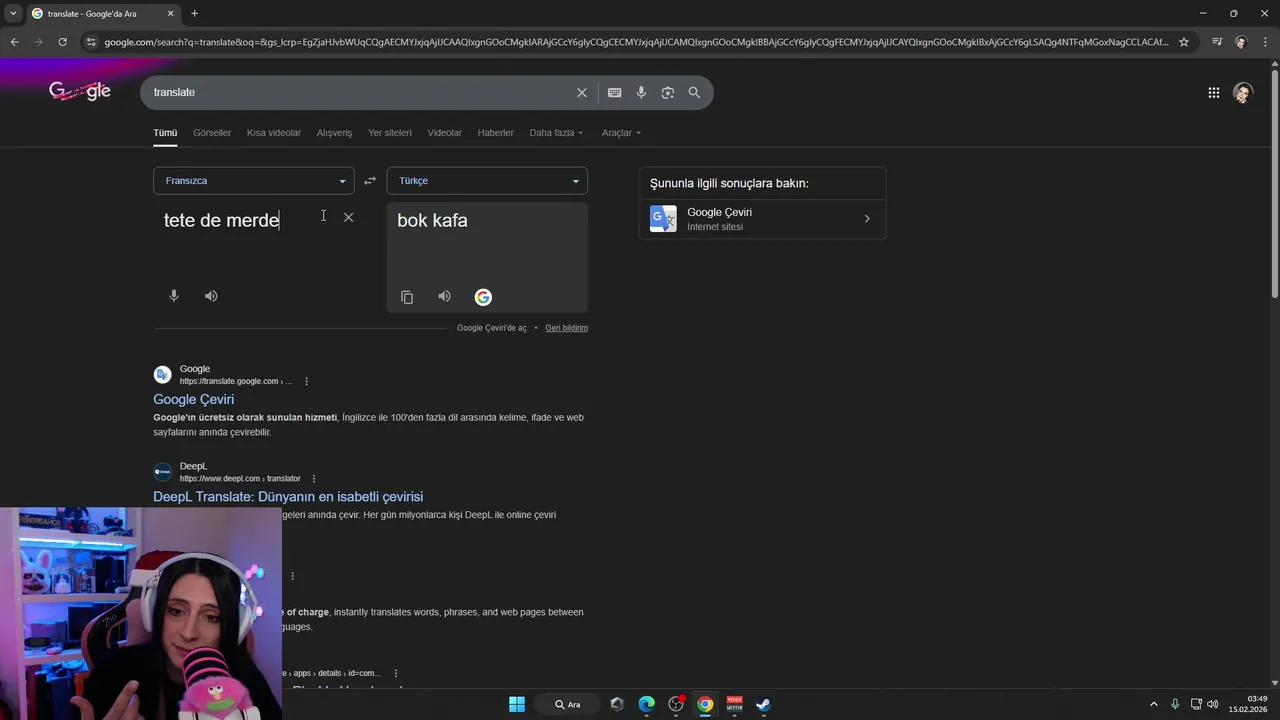1280x720 pixels.
Task: Expand the Daha fazla menu
Action: tap(556, 133)
